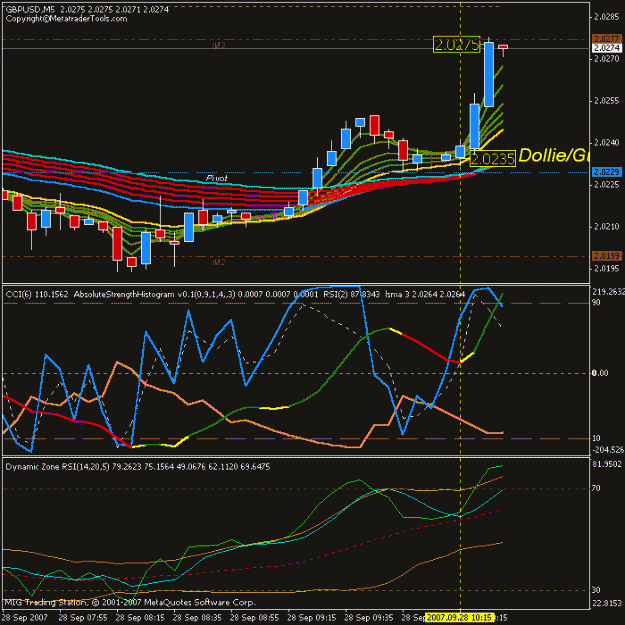Click the 81.9502 scale value
The width and height of the screenshot is (625, 625).
607,464
